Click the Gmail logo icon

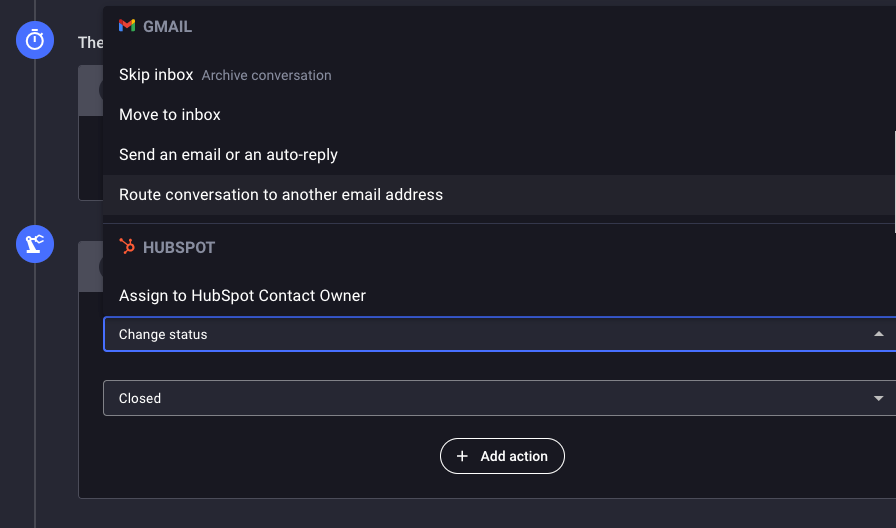(x=127, y=27)
